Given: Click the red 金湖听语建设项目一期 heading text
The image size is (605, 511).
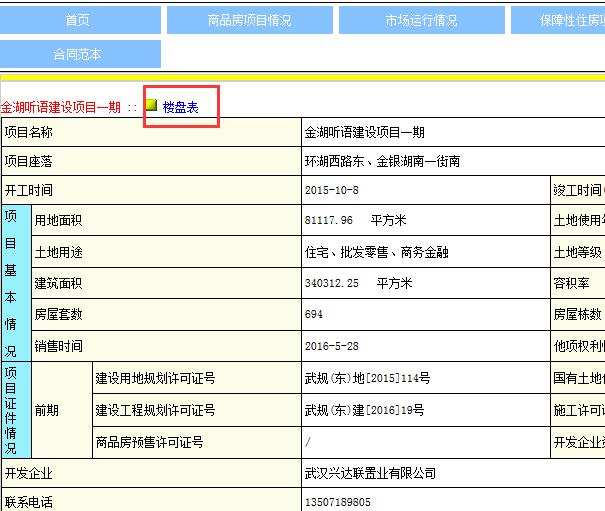Looking at the screenshot, I should [61, 107].
